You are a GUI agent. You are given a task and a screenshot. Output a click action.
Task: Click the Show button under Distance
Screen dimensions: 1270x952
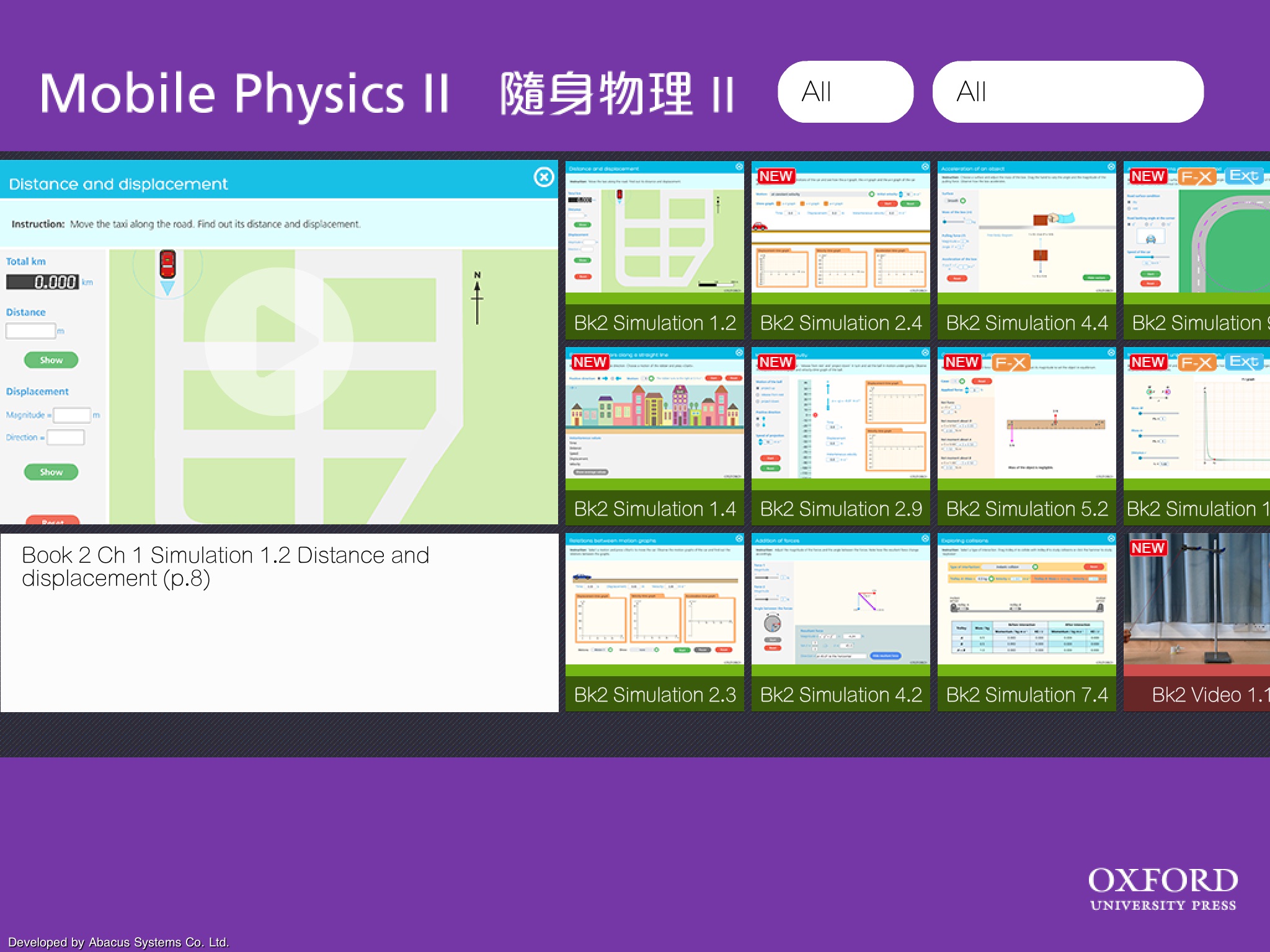(x=51, y=360)
